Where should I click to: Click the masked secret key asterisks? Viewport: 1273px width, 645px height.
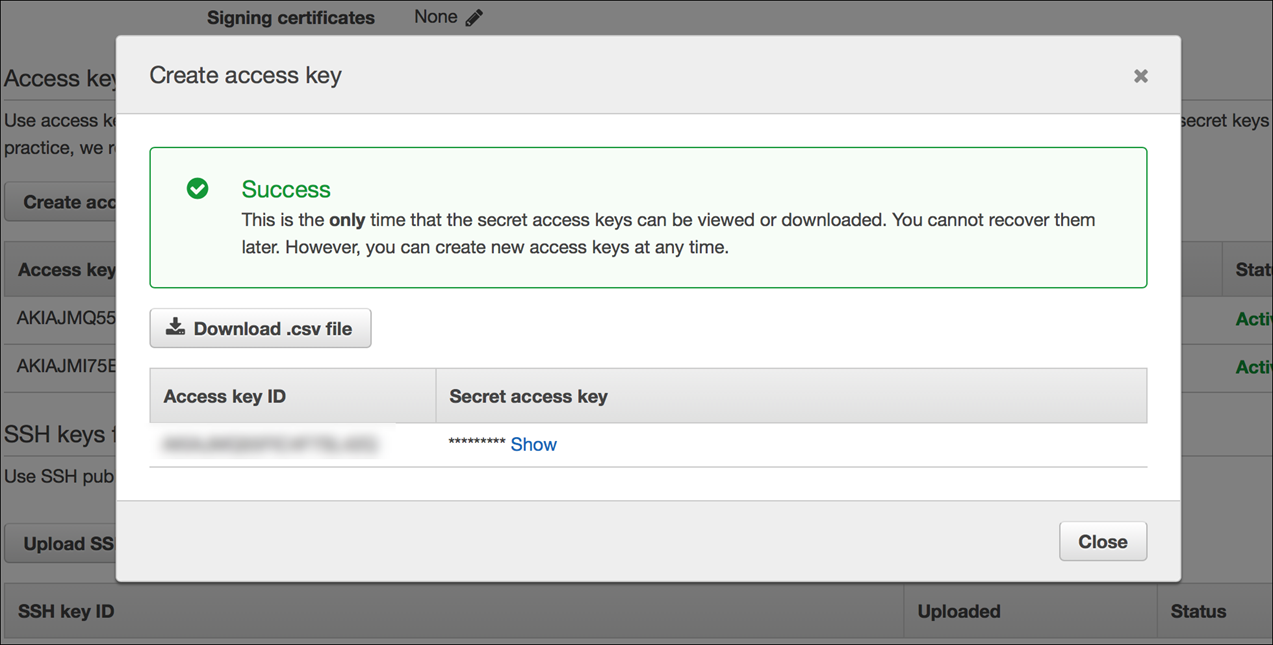tap(476, 444)
